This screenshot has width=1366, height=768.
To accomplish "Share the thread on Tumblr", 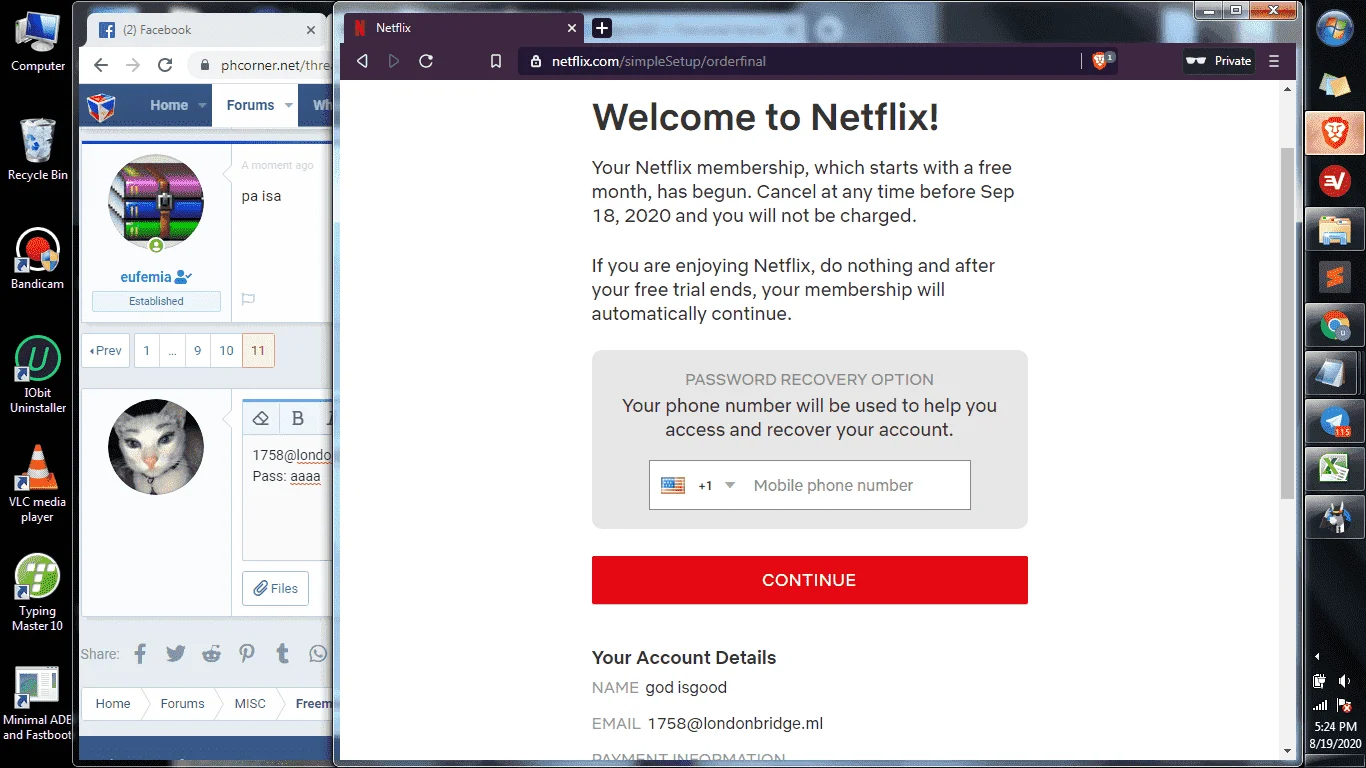I will pyautogui.click(x=282, y=654).
